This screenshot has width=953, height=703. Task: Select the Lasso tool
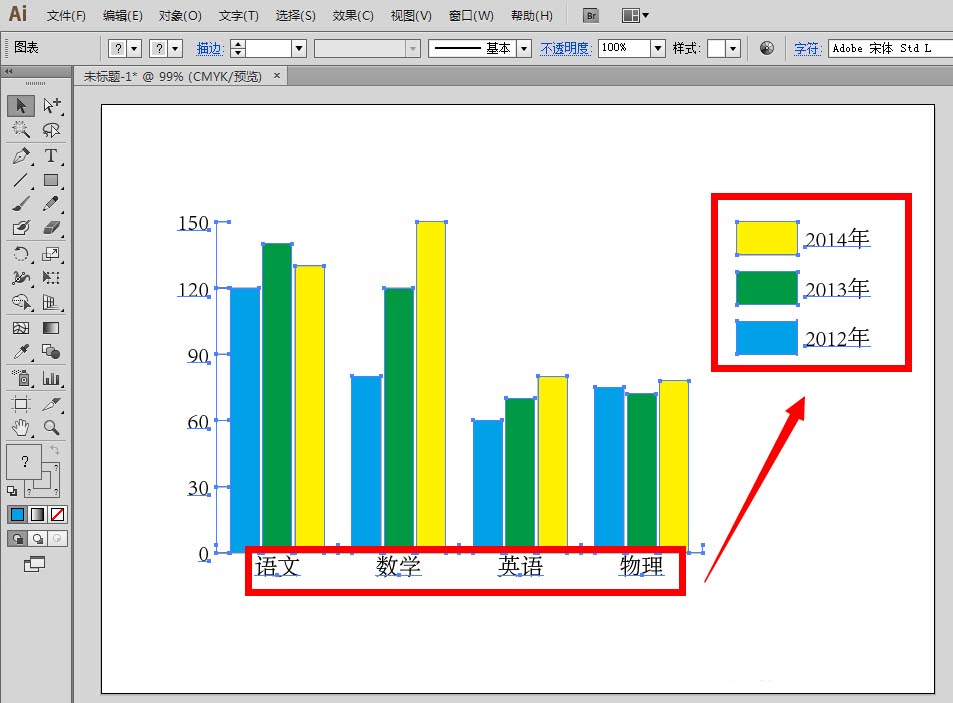tap(51, 129)
